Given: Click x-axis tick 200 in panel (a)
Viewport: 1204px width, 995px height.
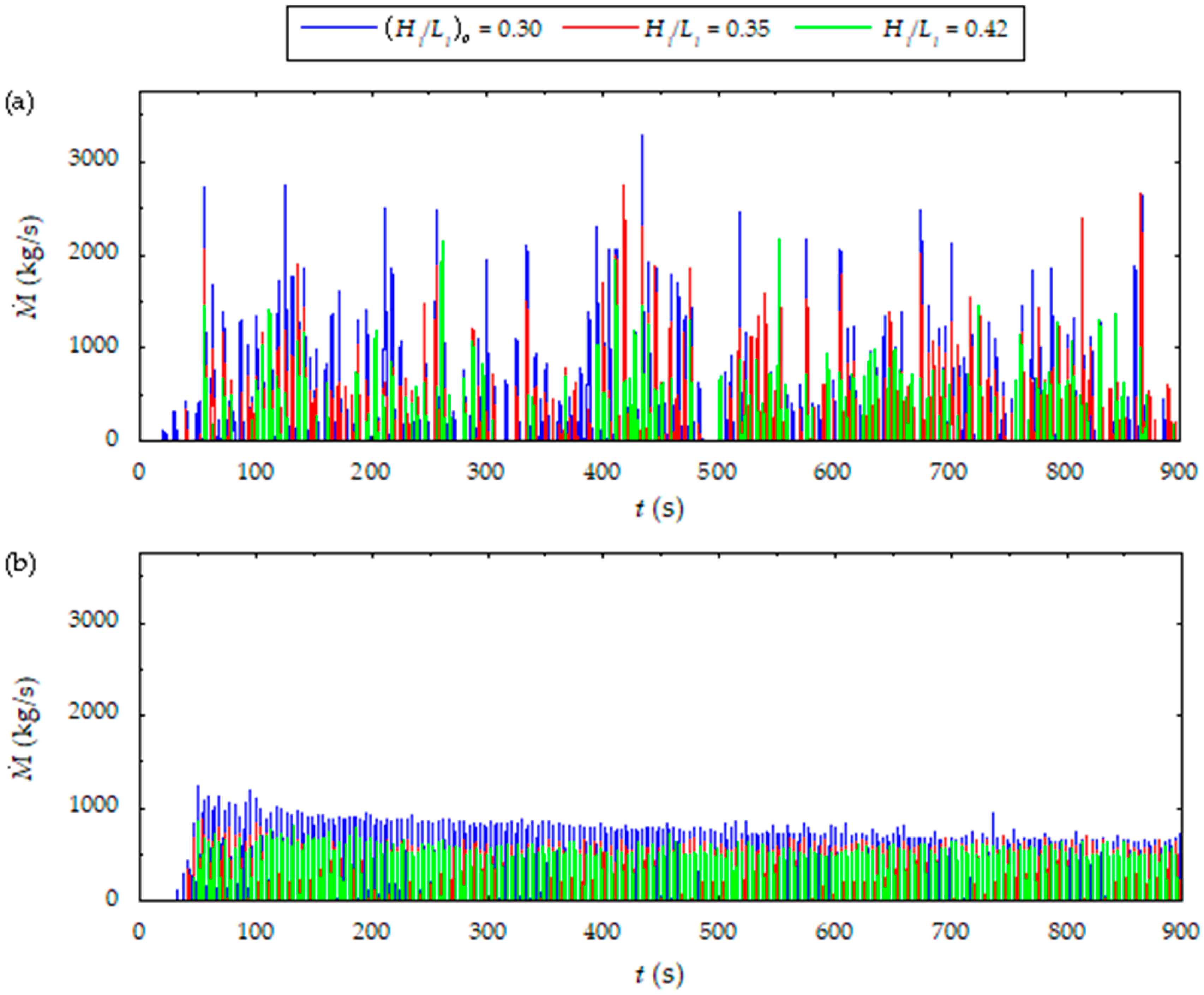Looking at the screenshot, I should [371, 472].
